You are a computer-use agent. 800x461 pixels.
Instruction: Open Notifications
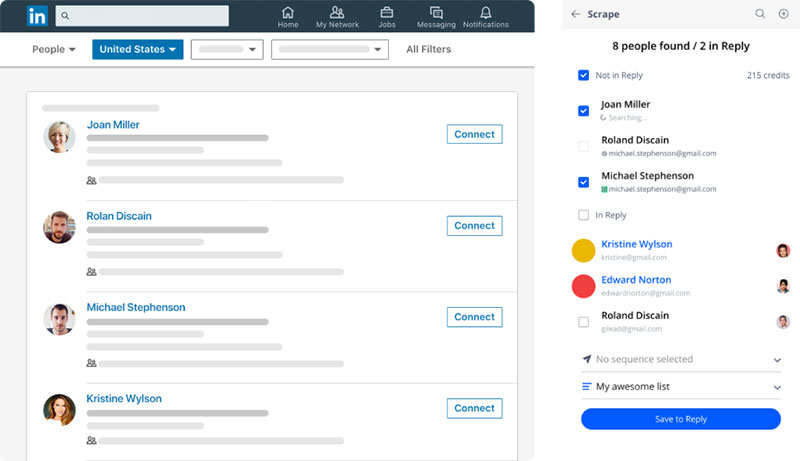[486, 17]
